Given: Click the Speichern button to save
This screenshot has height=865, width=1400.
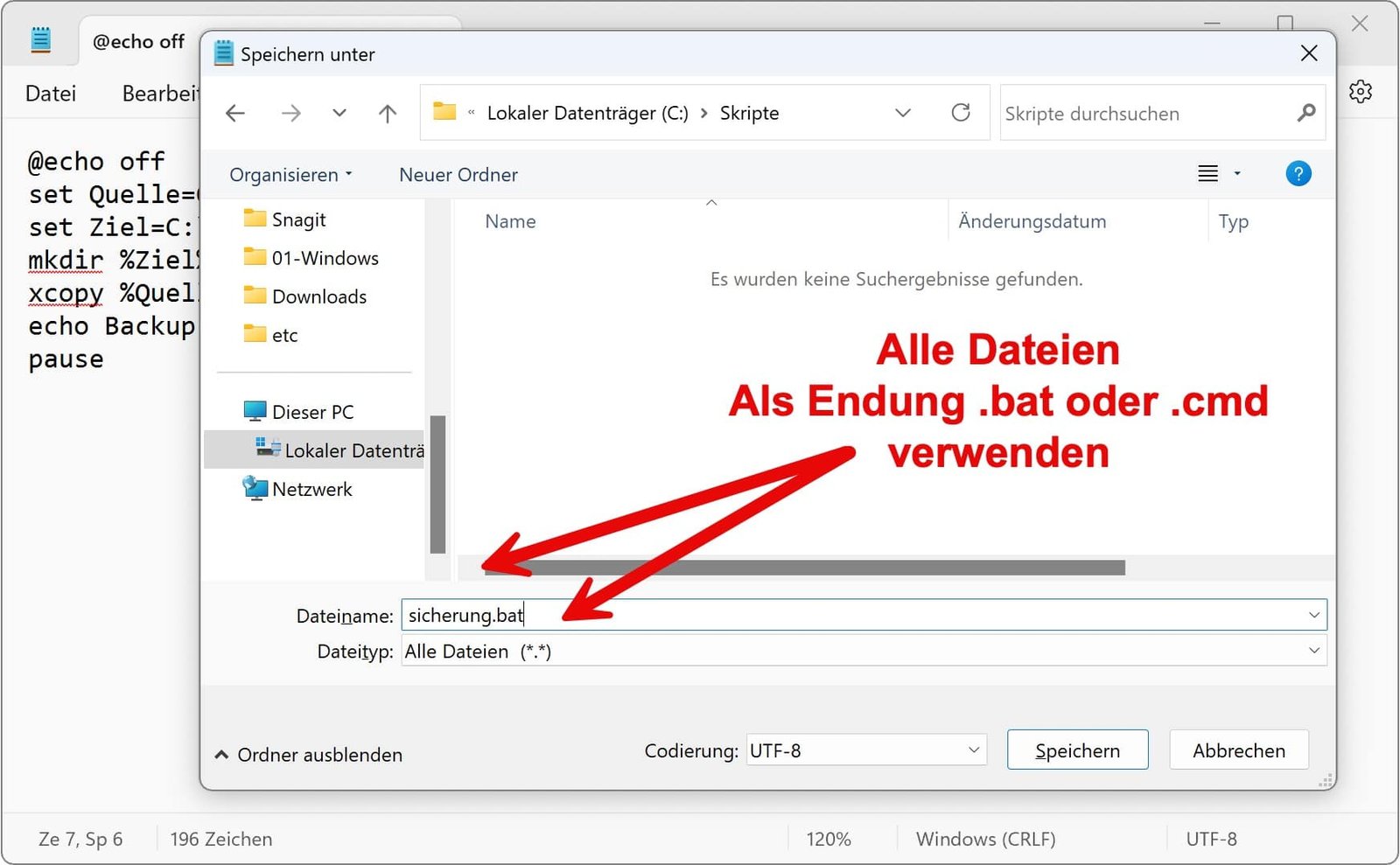Looking at the screenshot, I should pos(1077,750).
